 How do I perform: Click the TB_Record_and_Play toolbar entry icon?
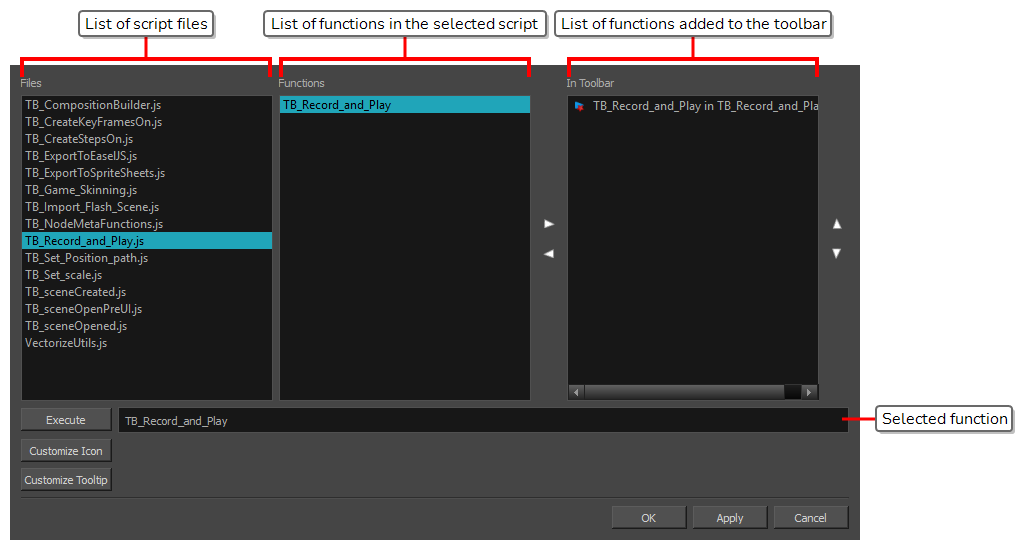tap(579, 106)
